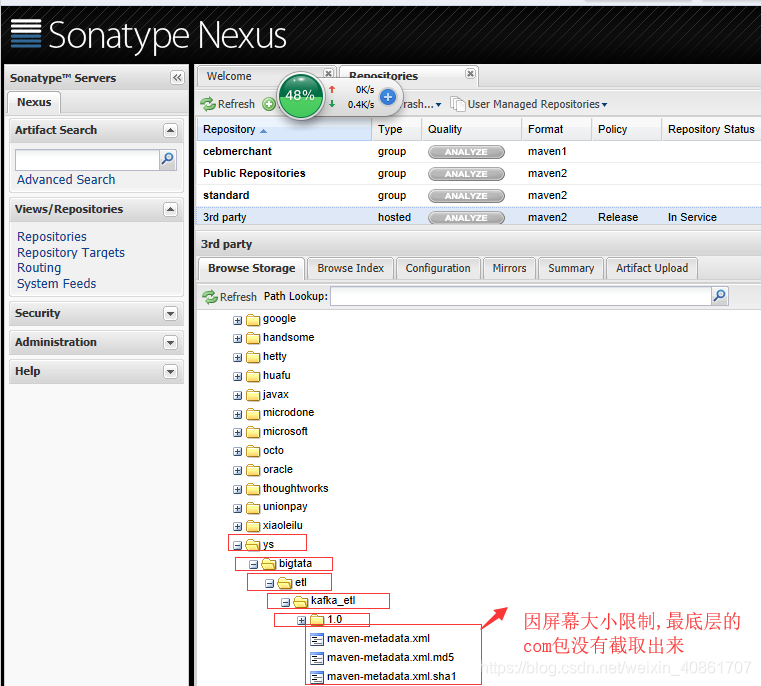Collapse the etl folder node
The width and height of the screenshot is (761, 686).
(269, 584)
